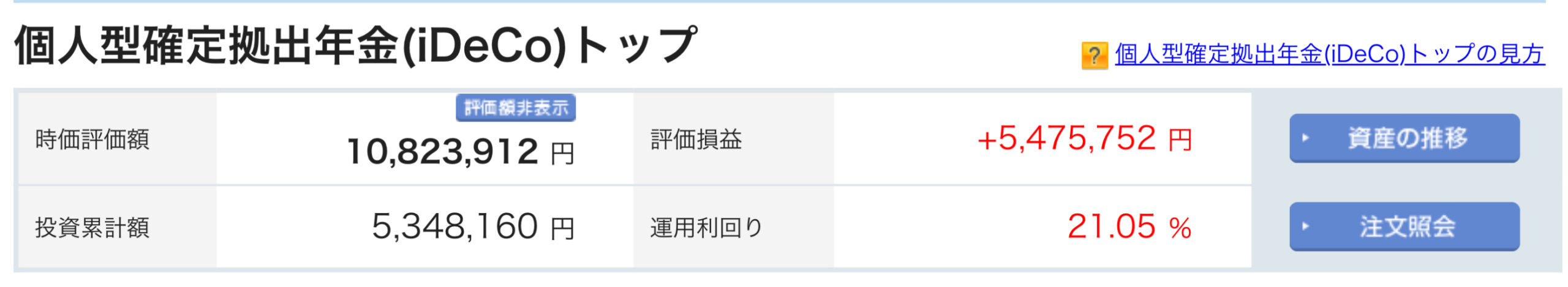
Task: Open the 資産の推移 page
Action: (1404, 138)
